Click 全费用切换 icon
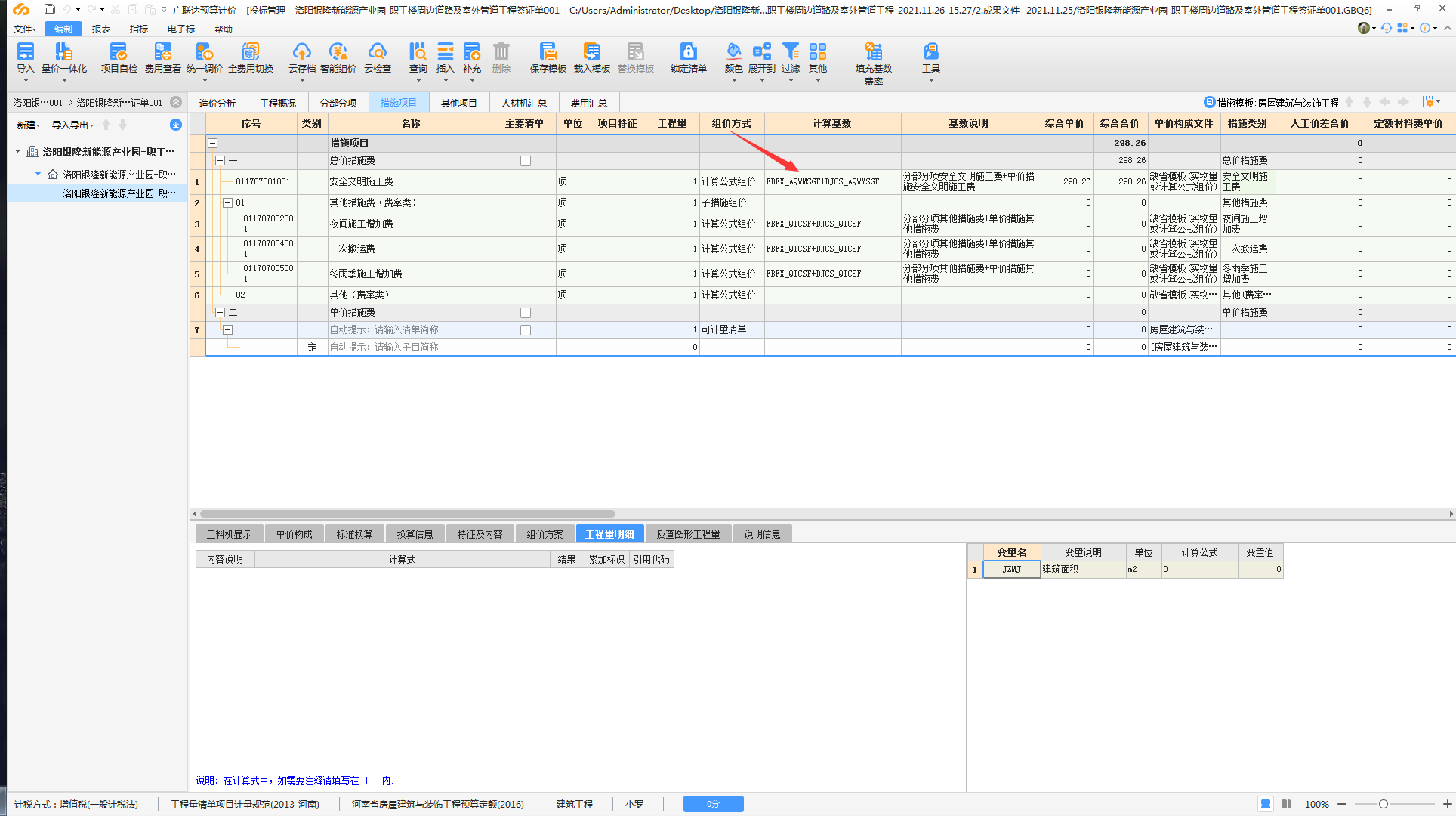This screenshot has height=816, width=1456. click(x=250, y=58)
